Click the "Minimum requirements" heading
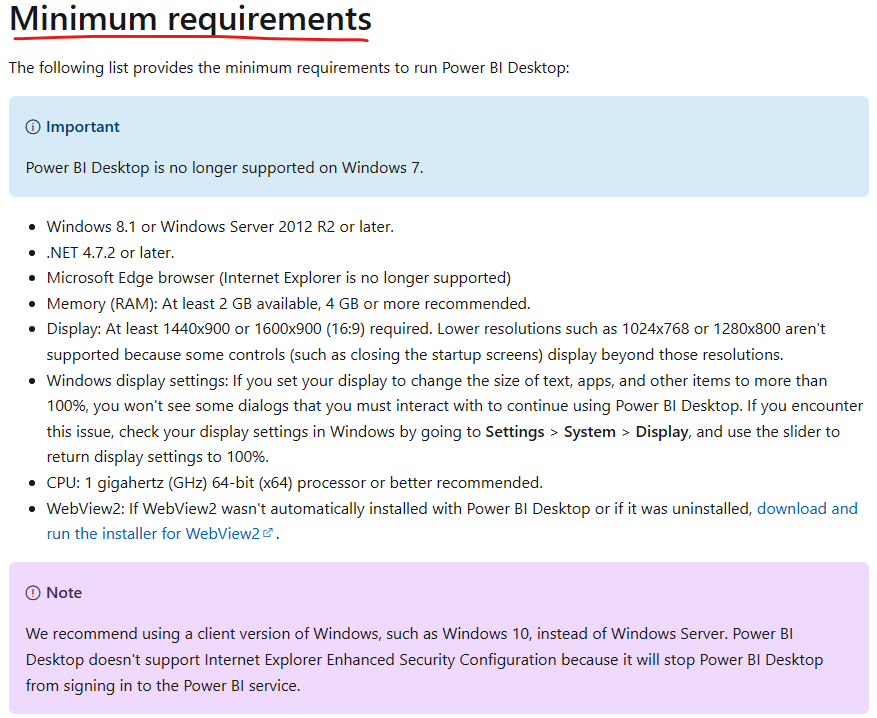This screenshot has height=718, width=877. tap(191, 18)
